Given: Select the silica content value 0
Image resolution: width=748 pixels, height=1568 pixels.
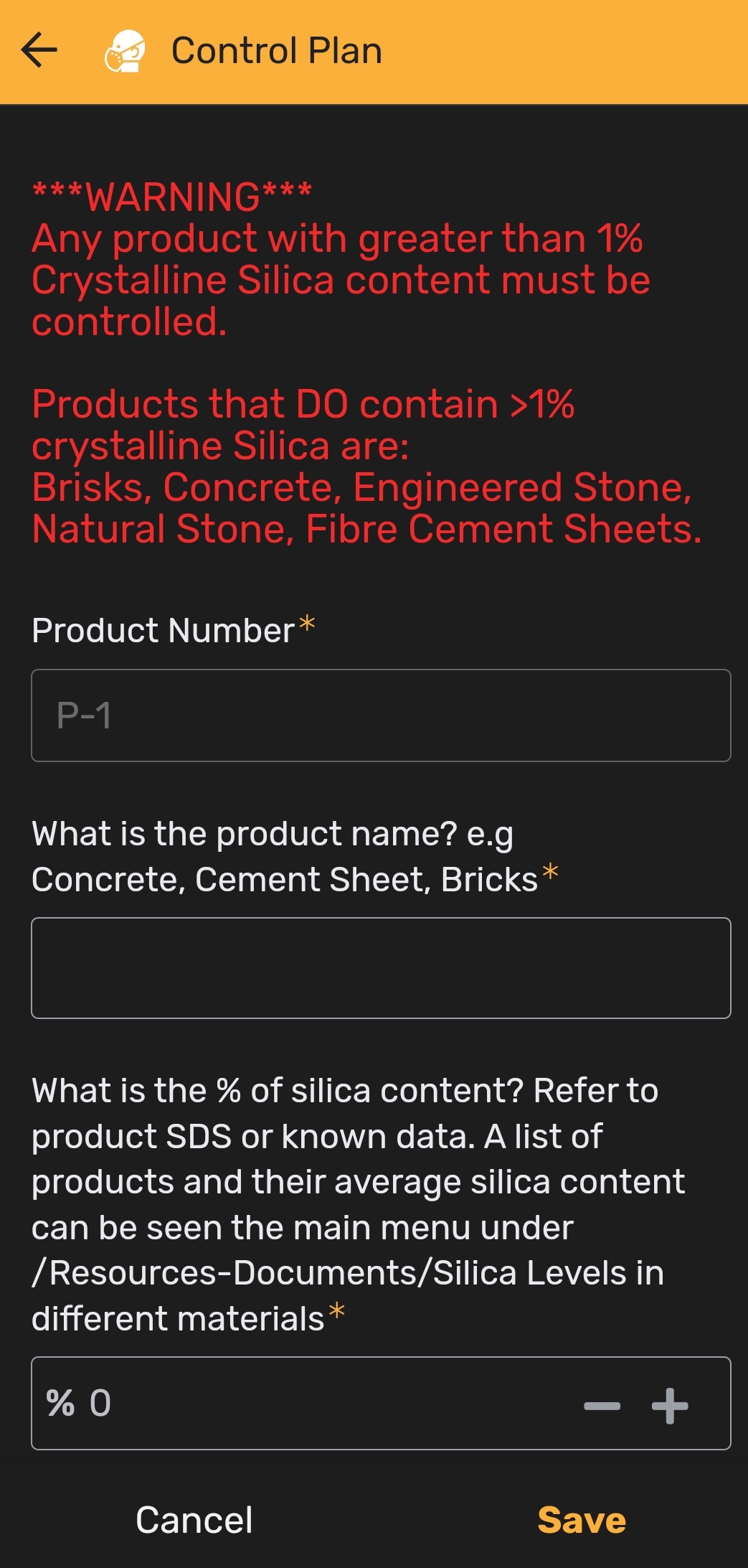Looking at the screenshot, I should pos(100,1404).
